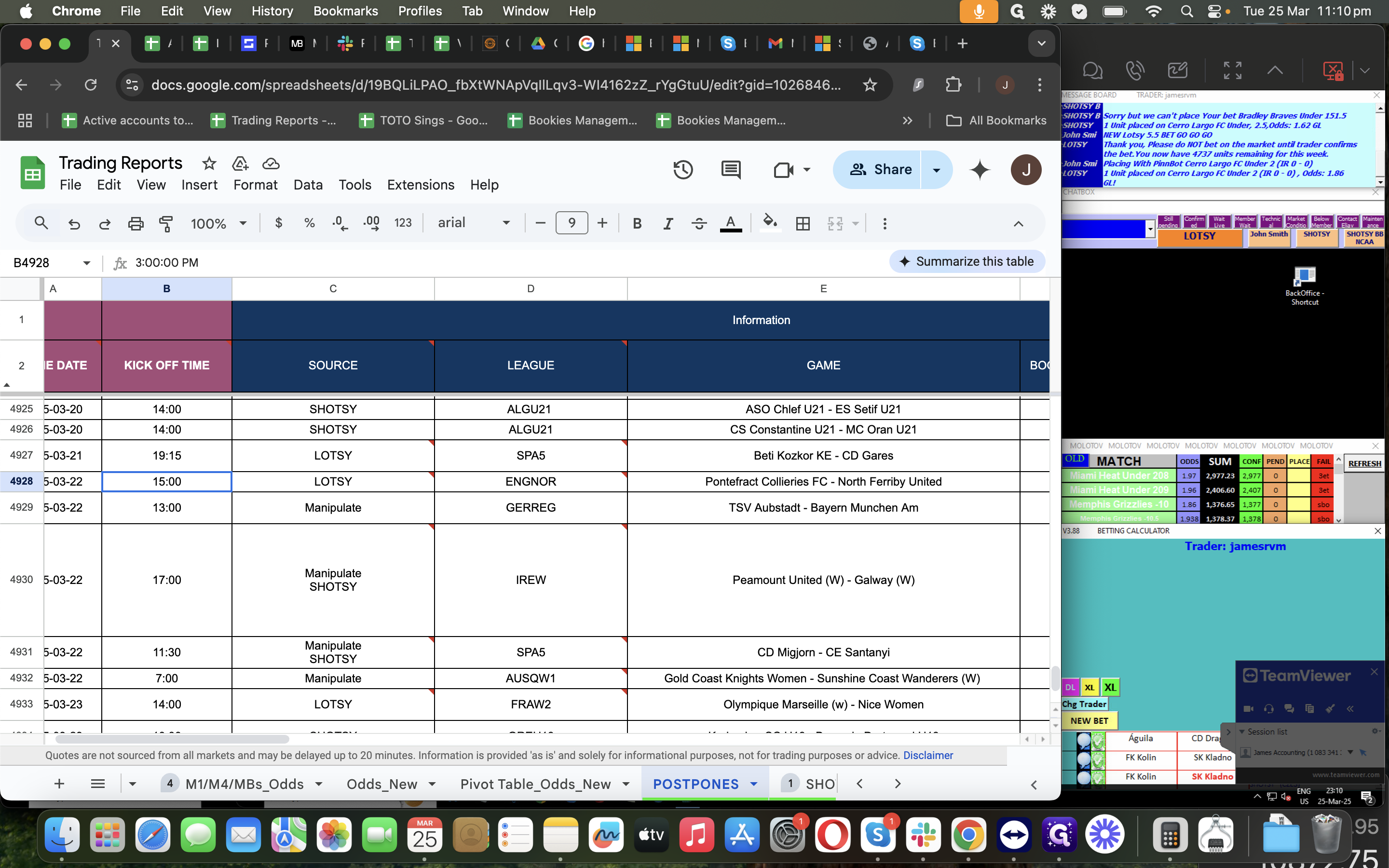Click TeamViewer fullscreen arrows icon
Screen dimensions: 1389x868
[1232, 70]
